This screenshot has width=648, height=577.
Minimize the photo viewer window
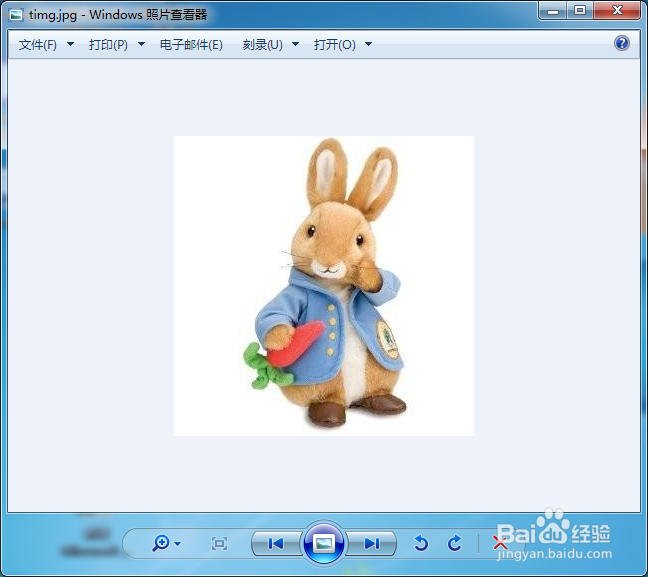click(553, 11)
